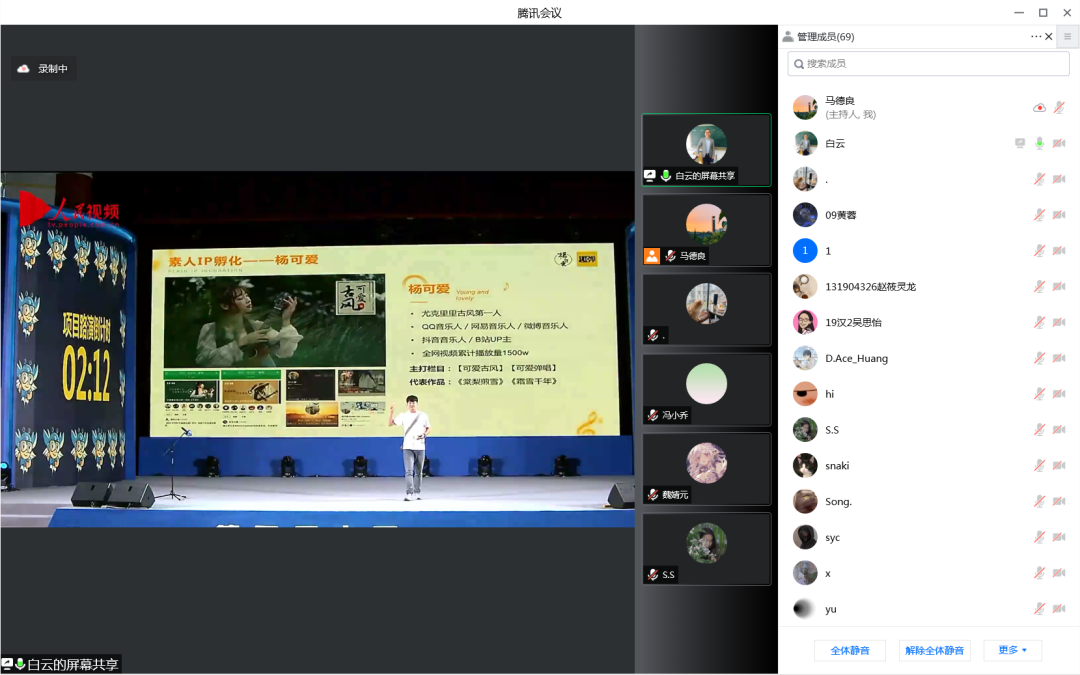Click the camera icon for member hi
The height and width of the screenshot is (675, 1080).
1059,394
